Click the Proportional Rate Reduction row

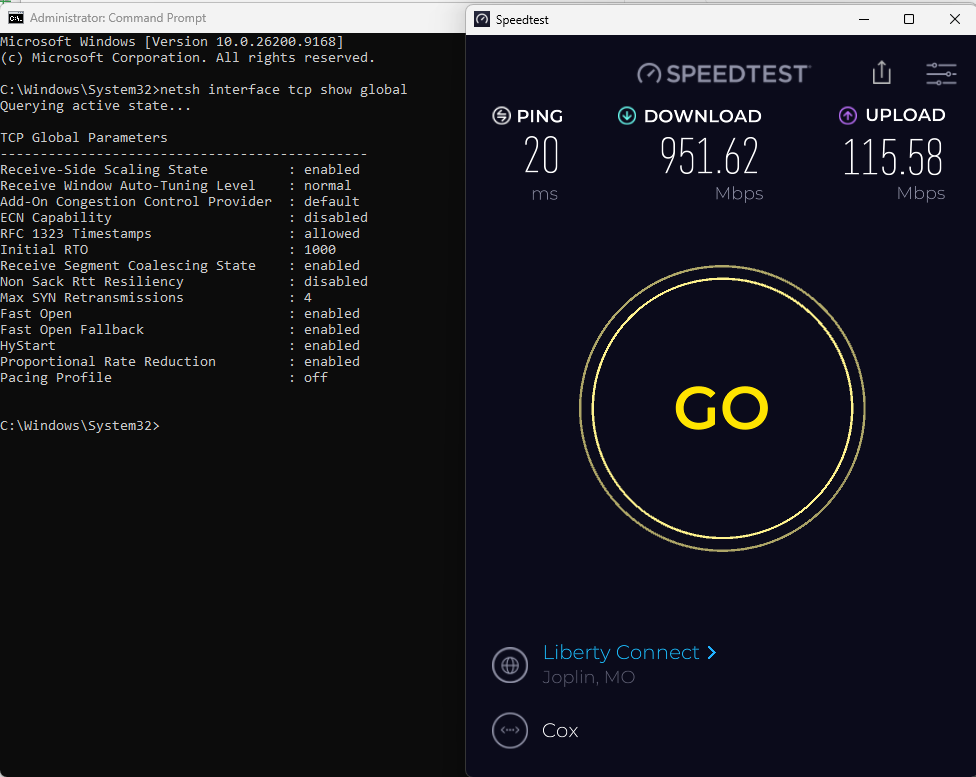[180, 362]
